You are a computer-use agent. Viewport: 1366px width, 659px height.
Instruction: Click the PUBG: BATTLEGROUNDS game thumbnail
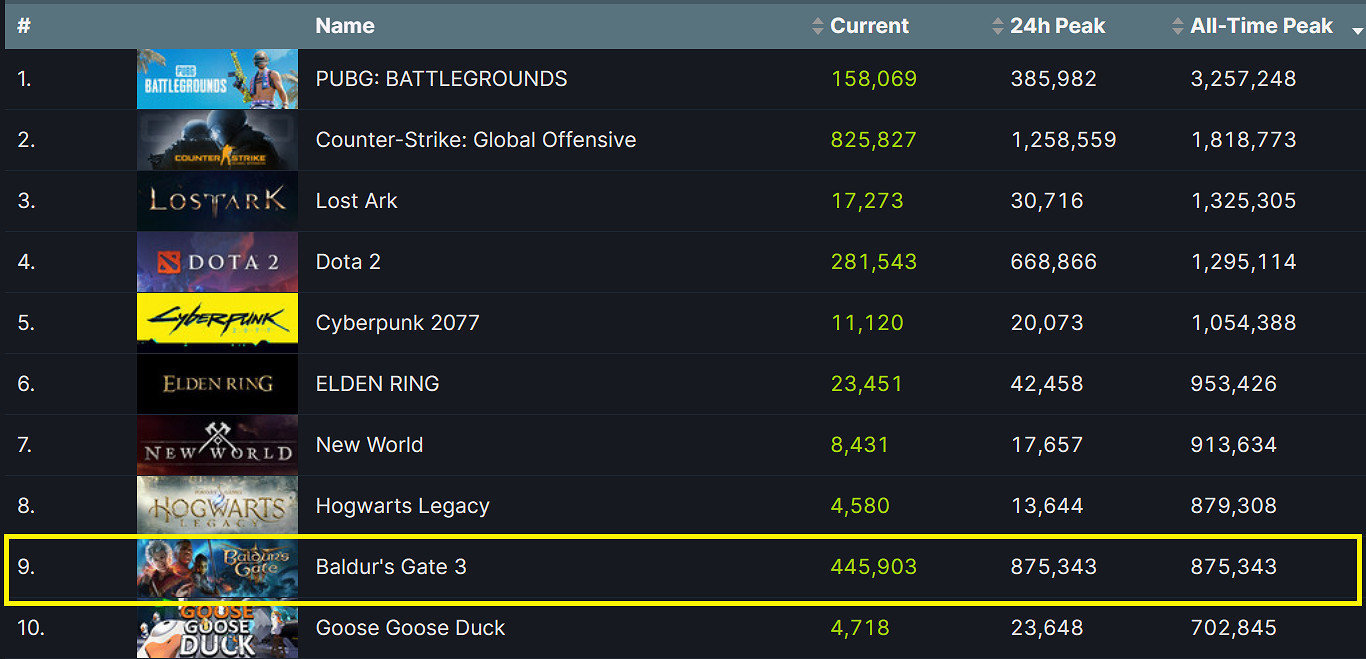click(x=217, y=79)
